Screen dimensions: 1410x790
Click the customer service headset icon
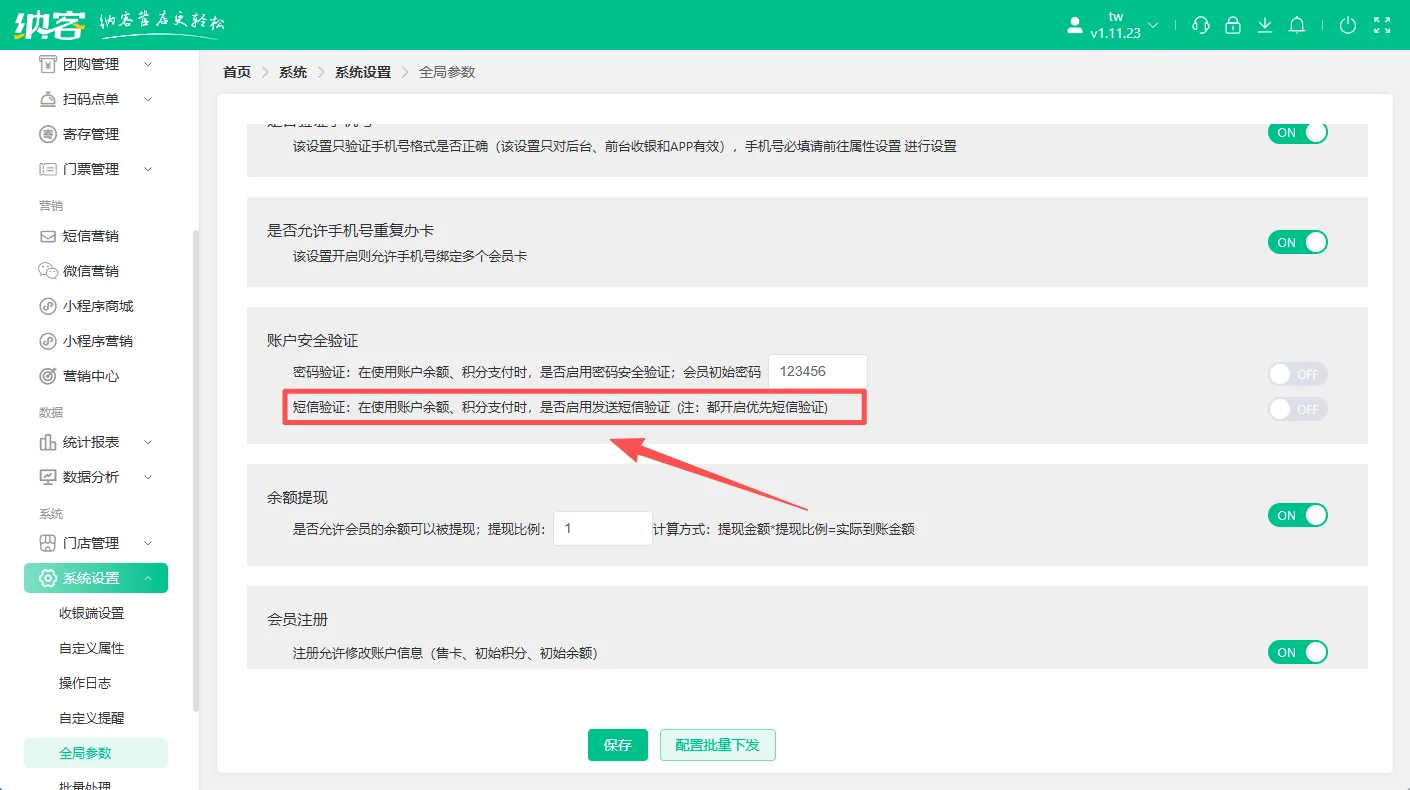point(1201,25)
